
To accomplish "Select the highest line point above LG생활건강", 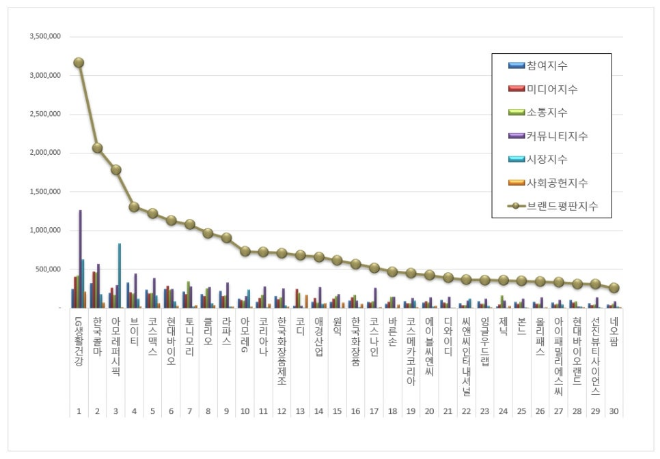I will coord(78,62).
